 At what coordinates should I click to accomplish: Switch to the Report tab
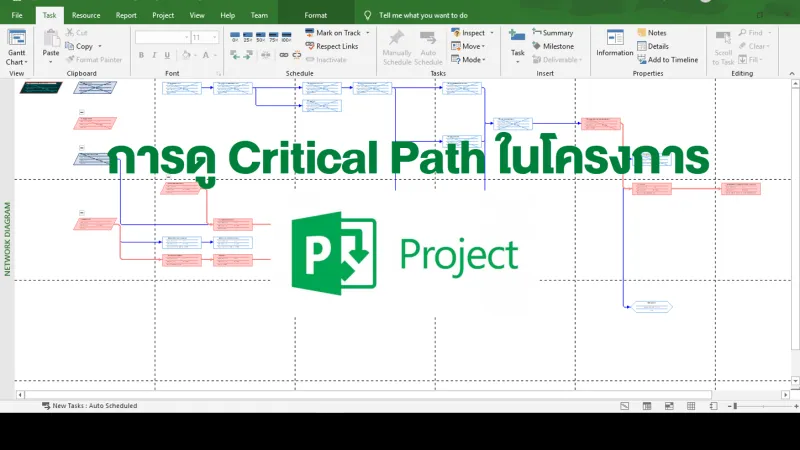[x=126, y=15]
